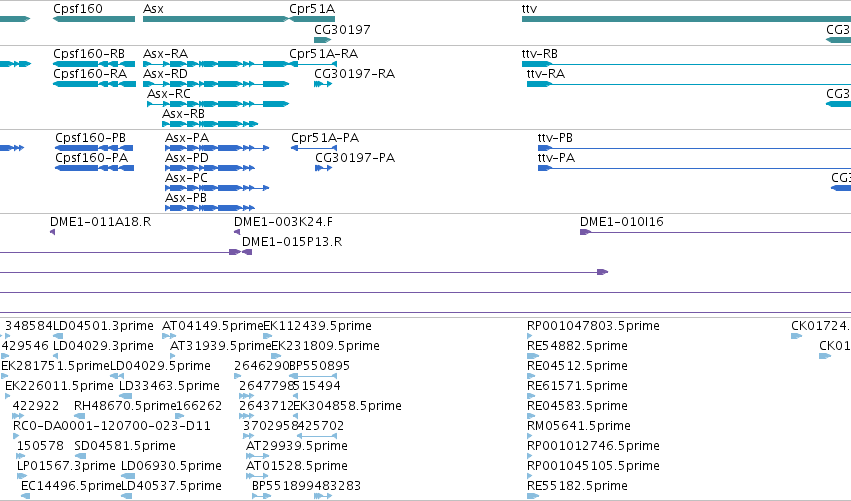Select the Cpr51A-RA transcript glyph
This screenshot has width=851, height=501.
click(313, 64)
